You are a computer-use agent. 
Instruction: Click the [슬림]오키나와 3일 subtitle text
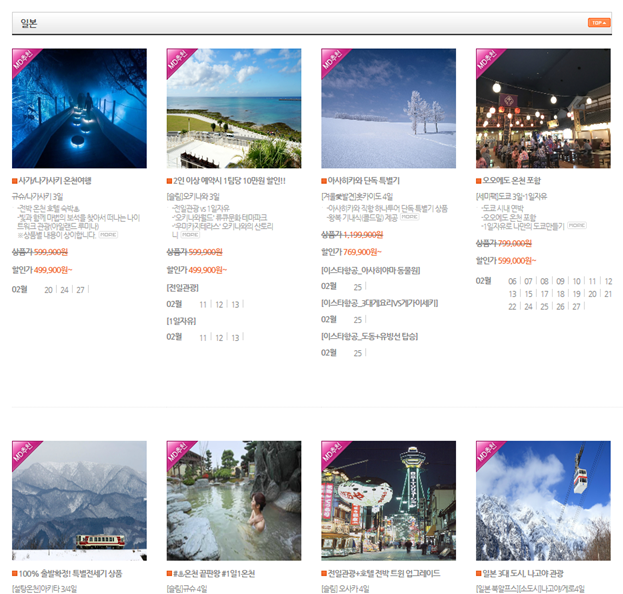(193, 197)
